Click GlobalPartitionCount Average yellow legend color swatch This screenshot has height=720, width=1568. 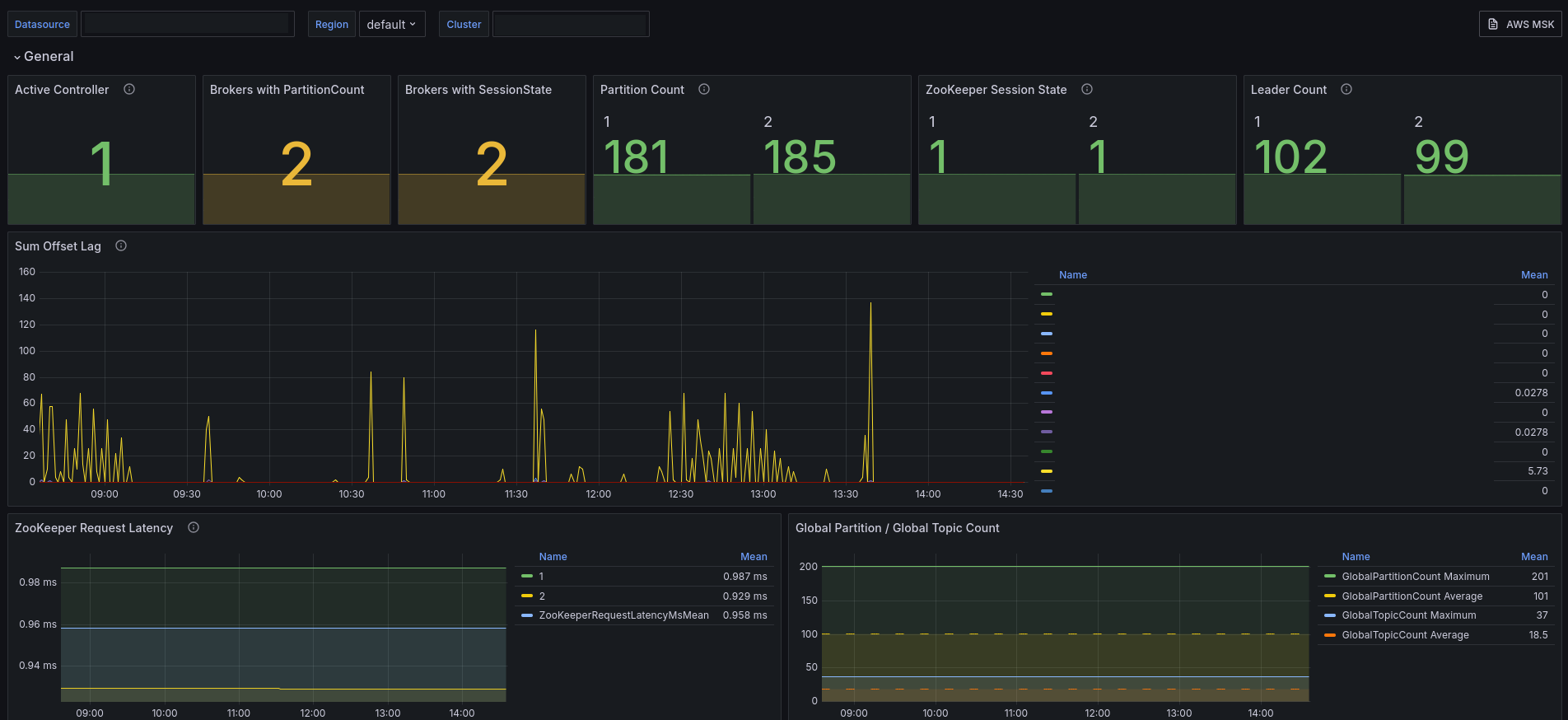tap(1329, 596)
